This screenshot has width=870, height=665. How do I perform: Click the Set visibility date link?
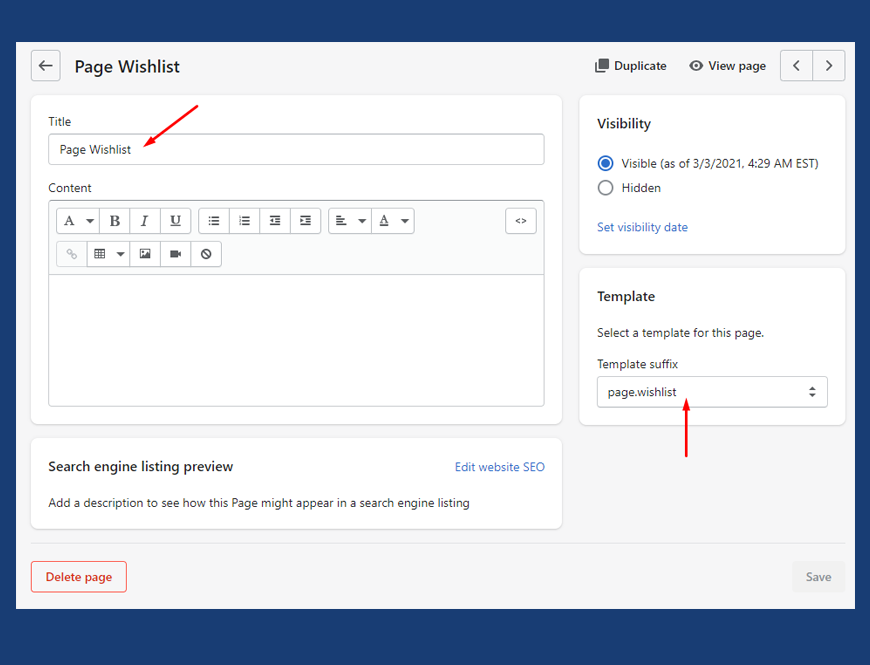pos(642,227)
